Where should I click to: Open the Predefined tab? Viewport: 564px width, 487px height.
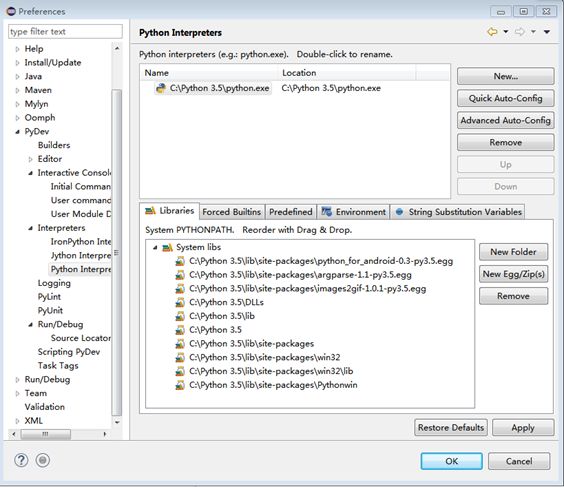click(291, 212)
